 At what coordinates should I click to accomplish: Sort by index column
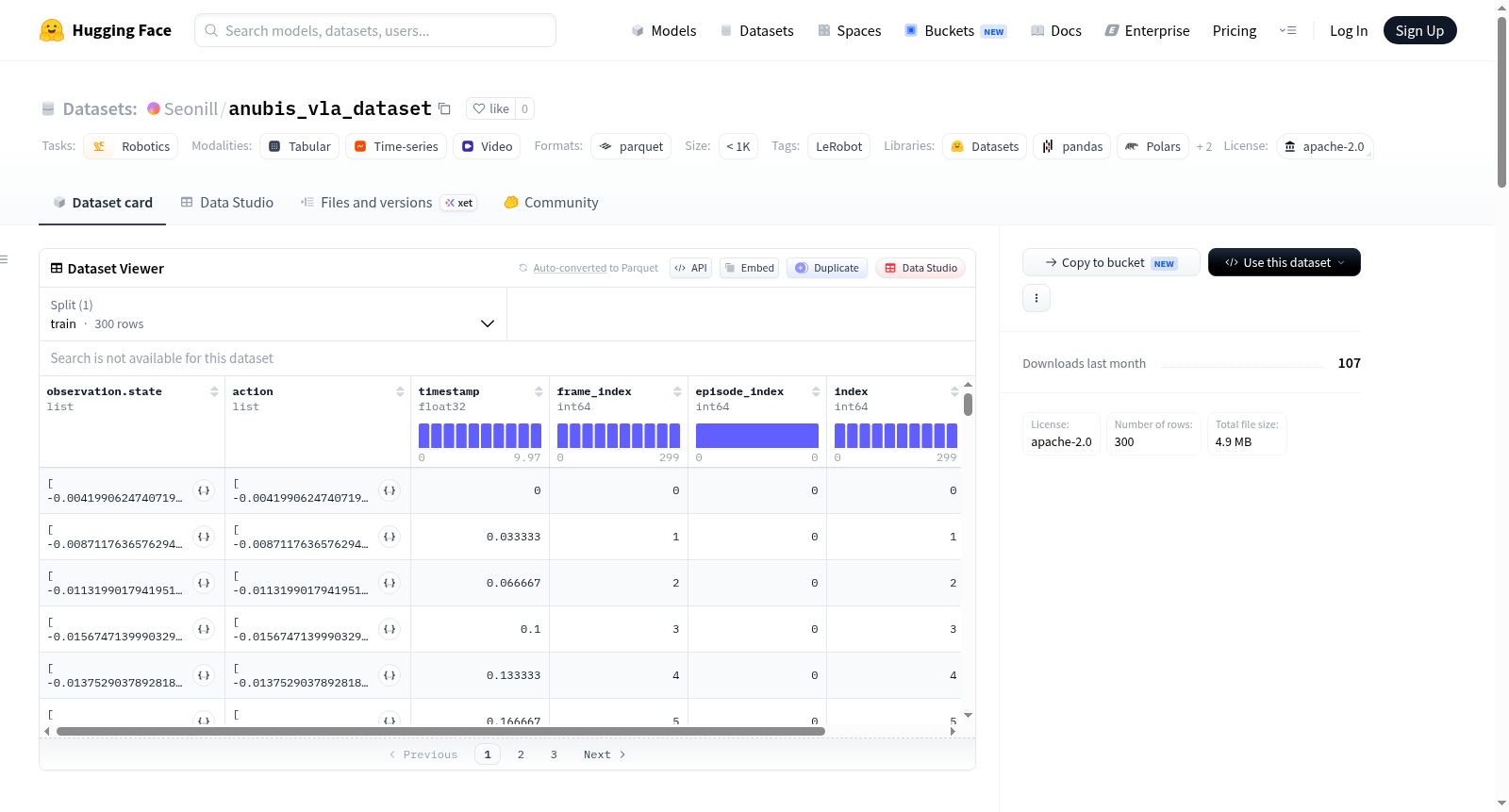(x=954, y=391)
